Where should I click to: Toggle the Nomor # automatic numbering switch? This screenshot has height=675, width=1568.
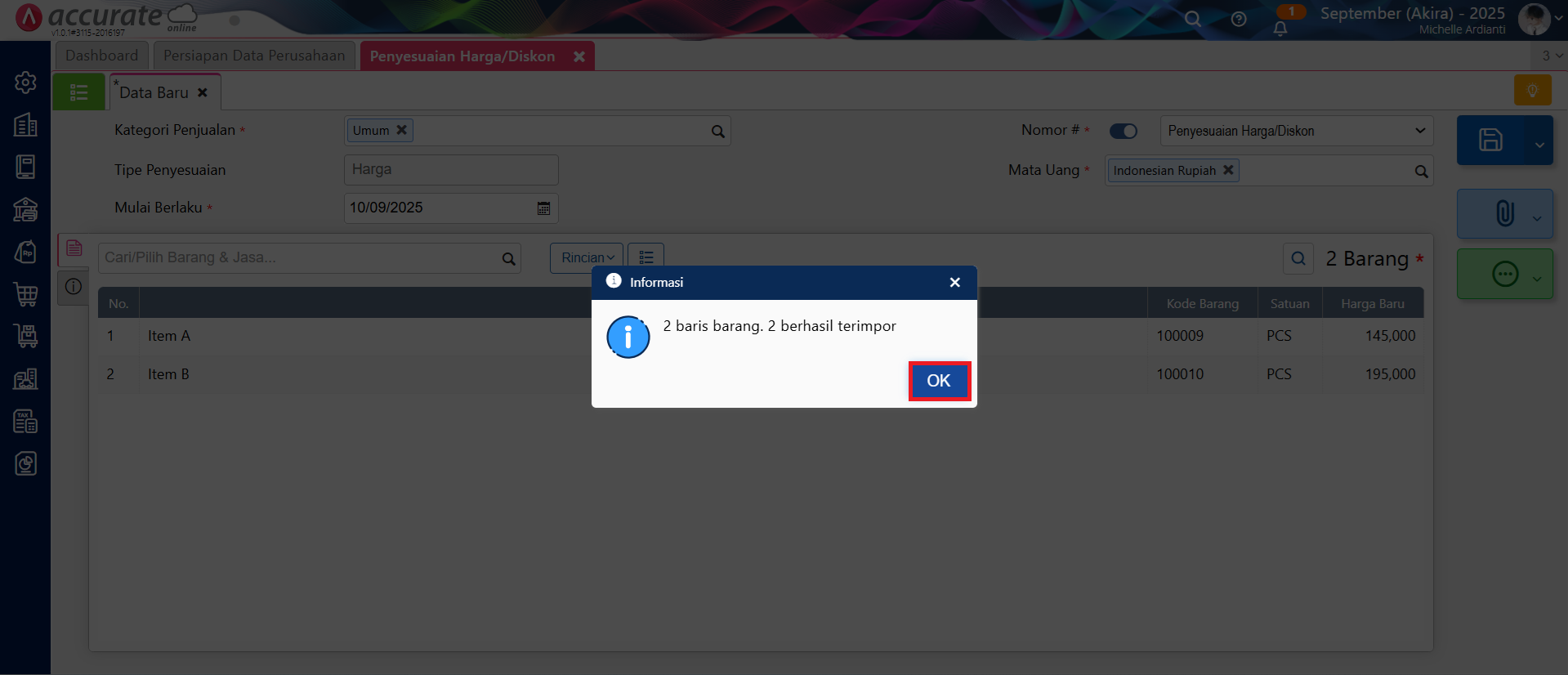[1123, 131]
